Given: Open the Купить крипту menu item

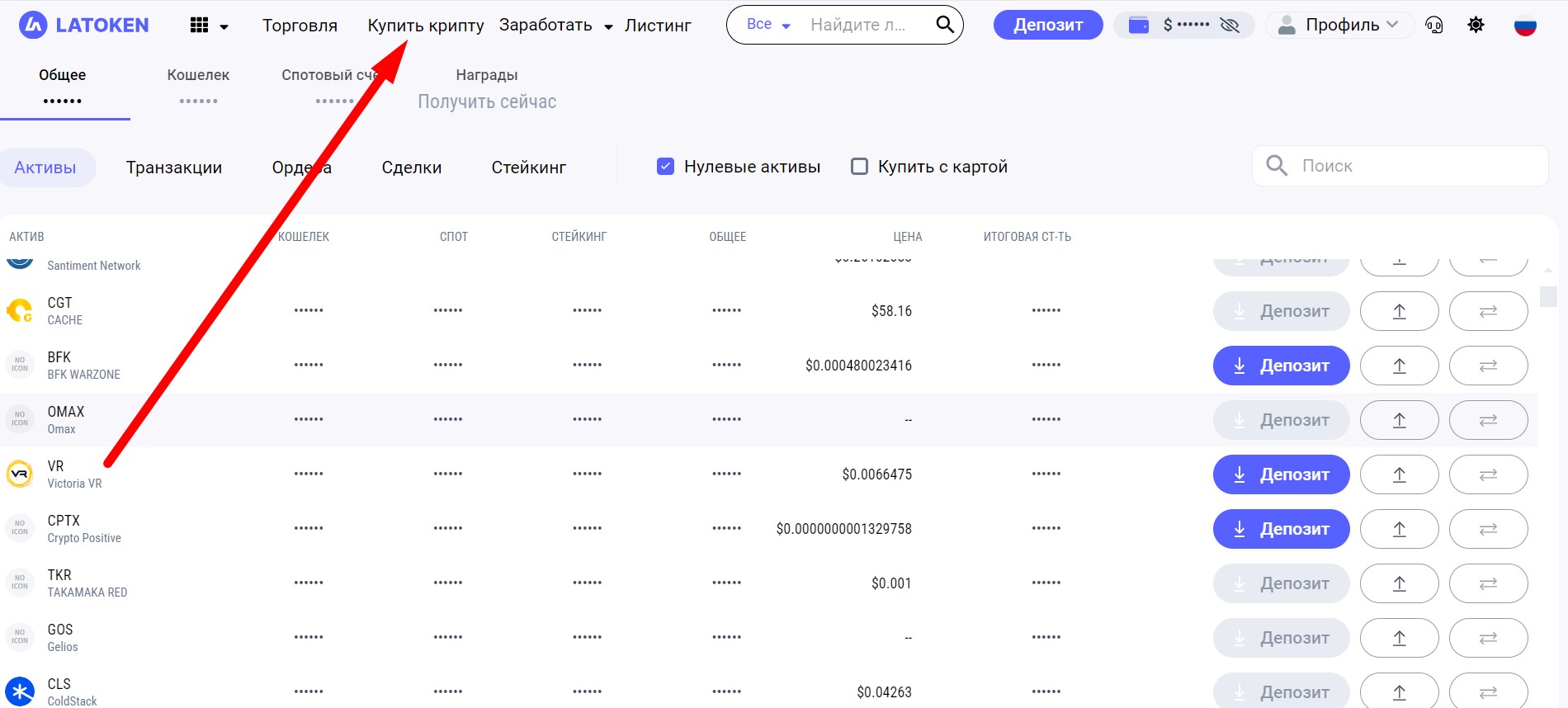Looking at the screenshot, I should tap(426, 26).
